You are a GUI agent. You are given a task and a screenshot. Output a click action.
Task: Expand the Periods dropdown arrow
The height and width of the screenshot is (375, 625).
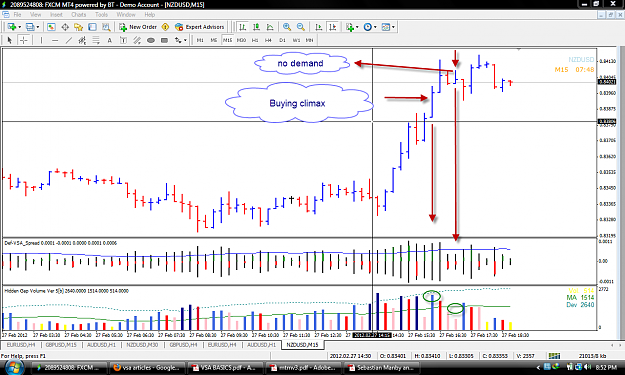(375, 27)
